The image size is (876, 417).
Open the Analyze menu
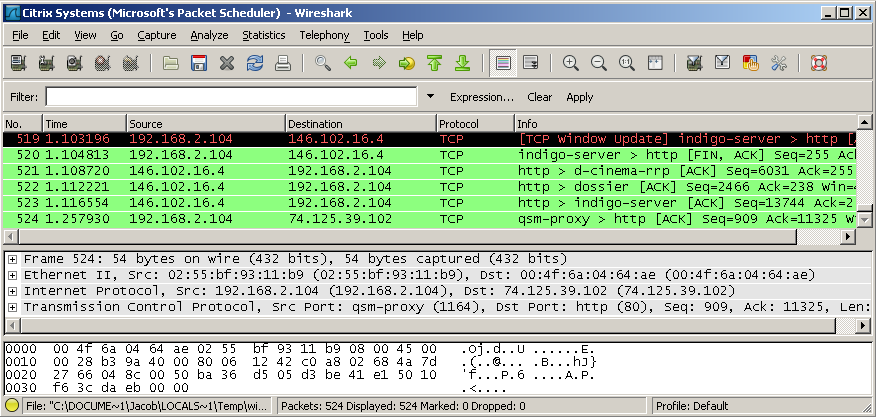209,35
